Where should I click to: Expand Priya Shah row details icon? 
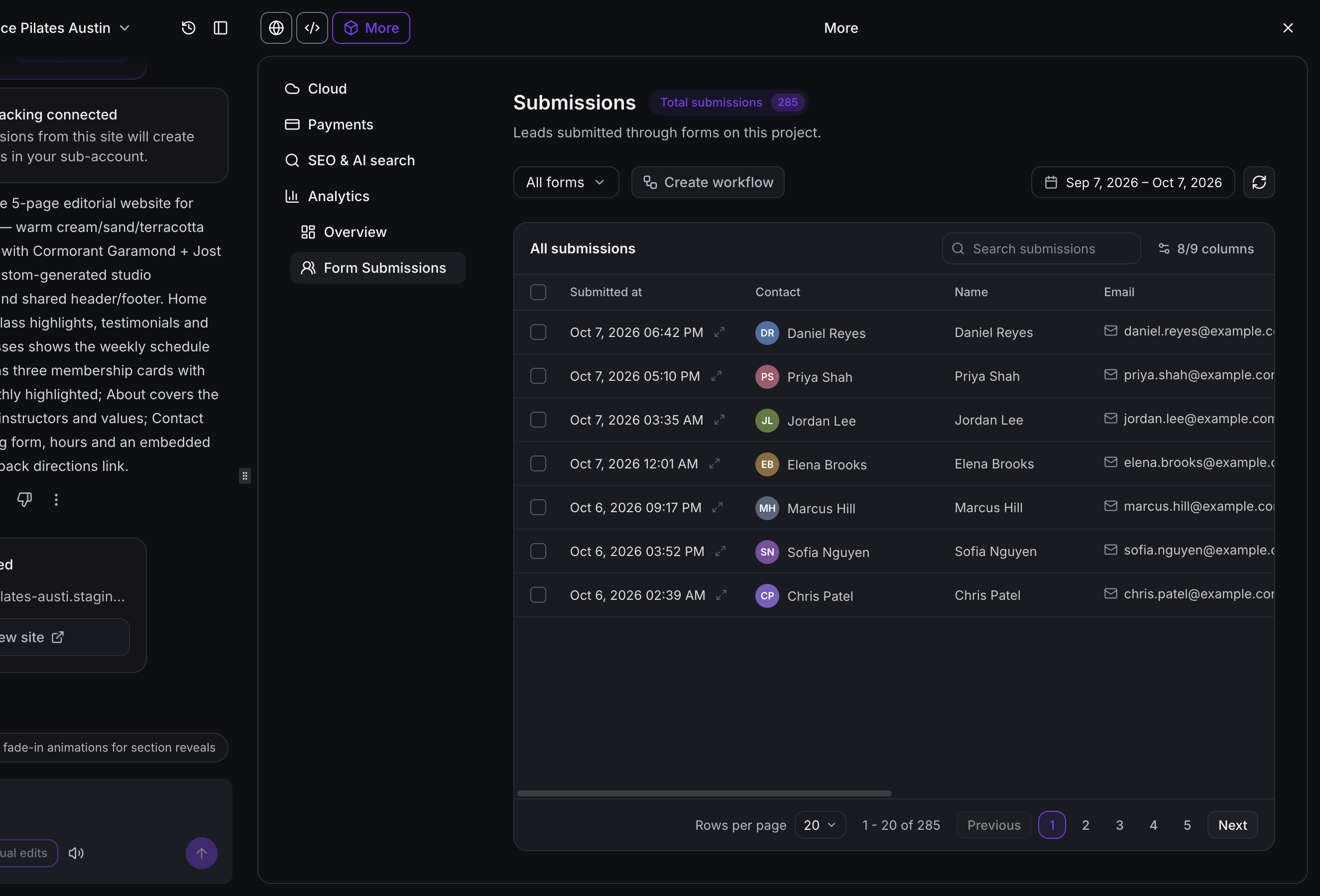(716, 376)
